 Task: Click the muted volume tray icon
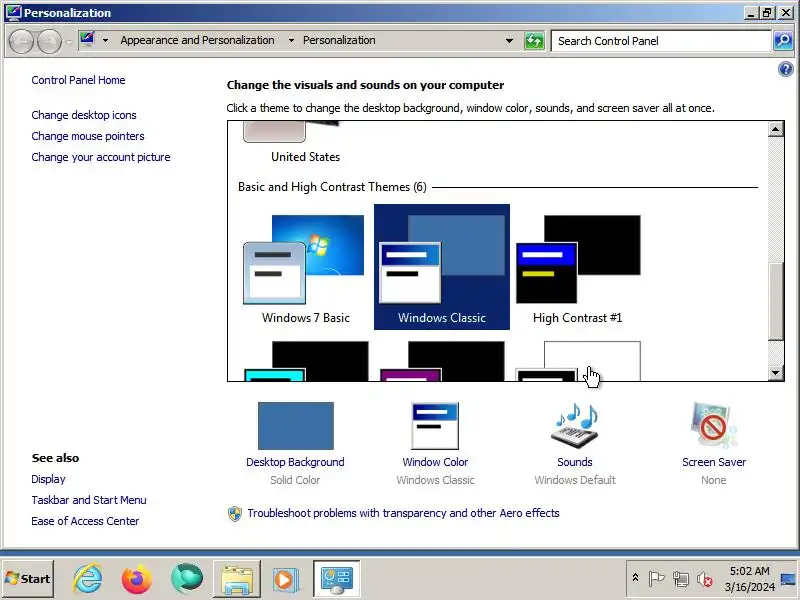(705, 579)
